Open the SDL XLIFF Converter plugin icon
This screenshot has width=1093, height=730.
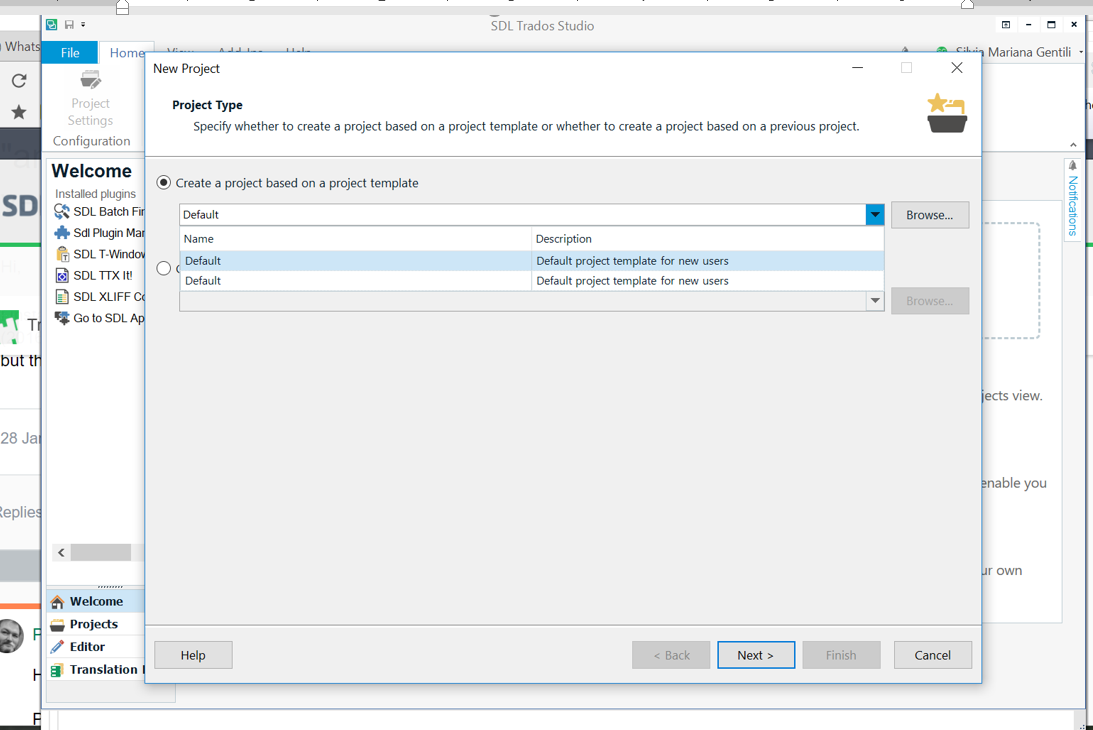[x=62, y=296]
